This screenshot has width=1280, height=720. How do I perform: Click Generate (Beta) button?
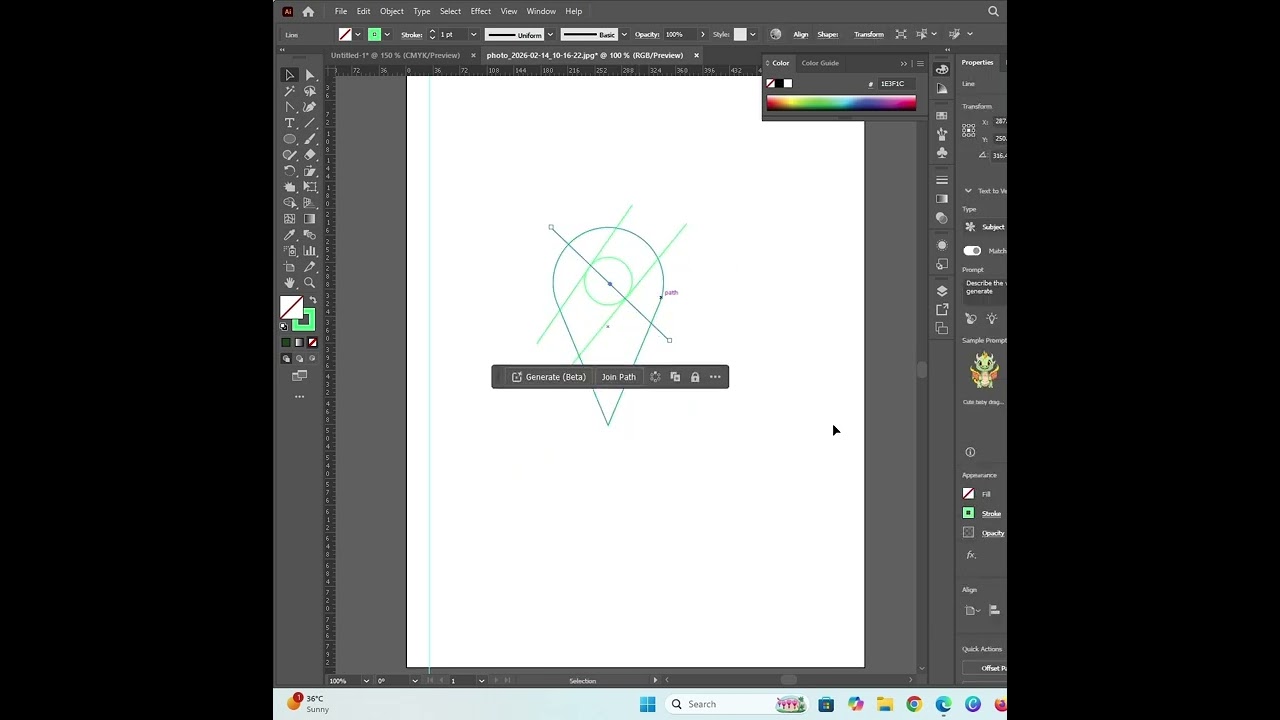pos(548,377)
